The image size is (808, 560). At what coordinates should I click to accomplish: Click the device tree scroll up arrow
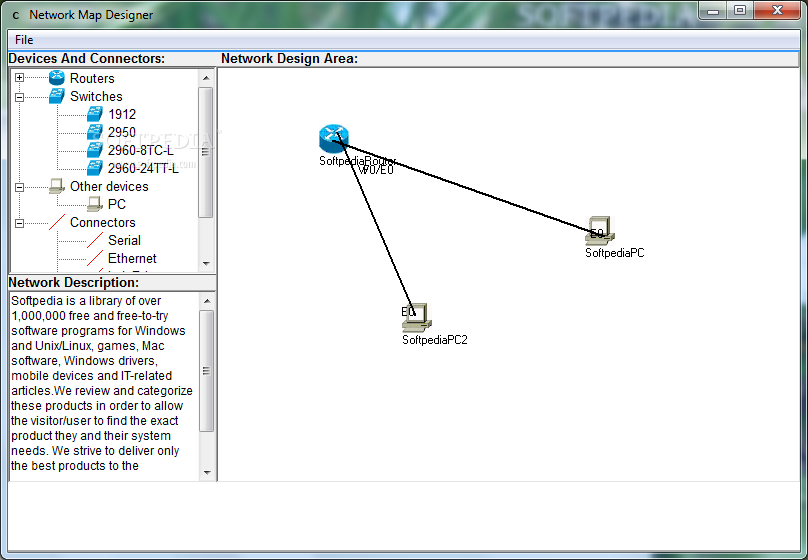coord(206,78)
